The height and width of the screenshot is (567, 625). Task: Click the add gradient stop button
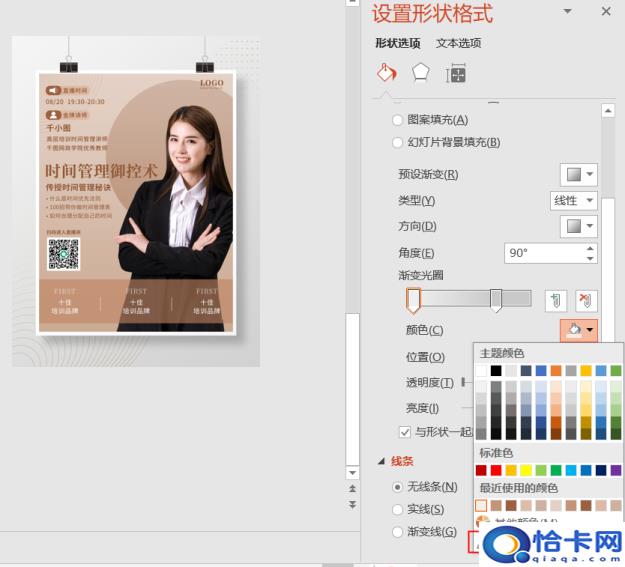[x=556, y=300]
